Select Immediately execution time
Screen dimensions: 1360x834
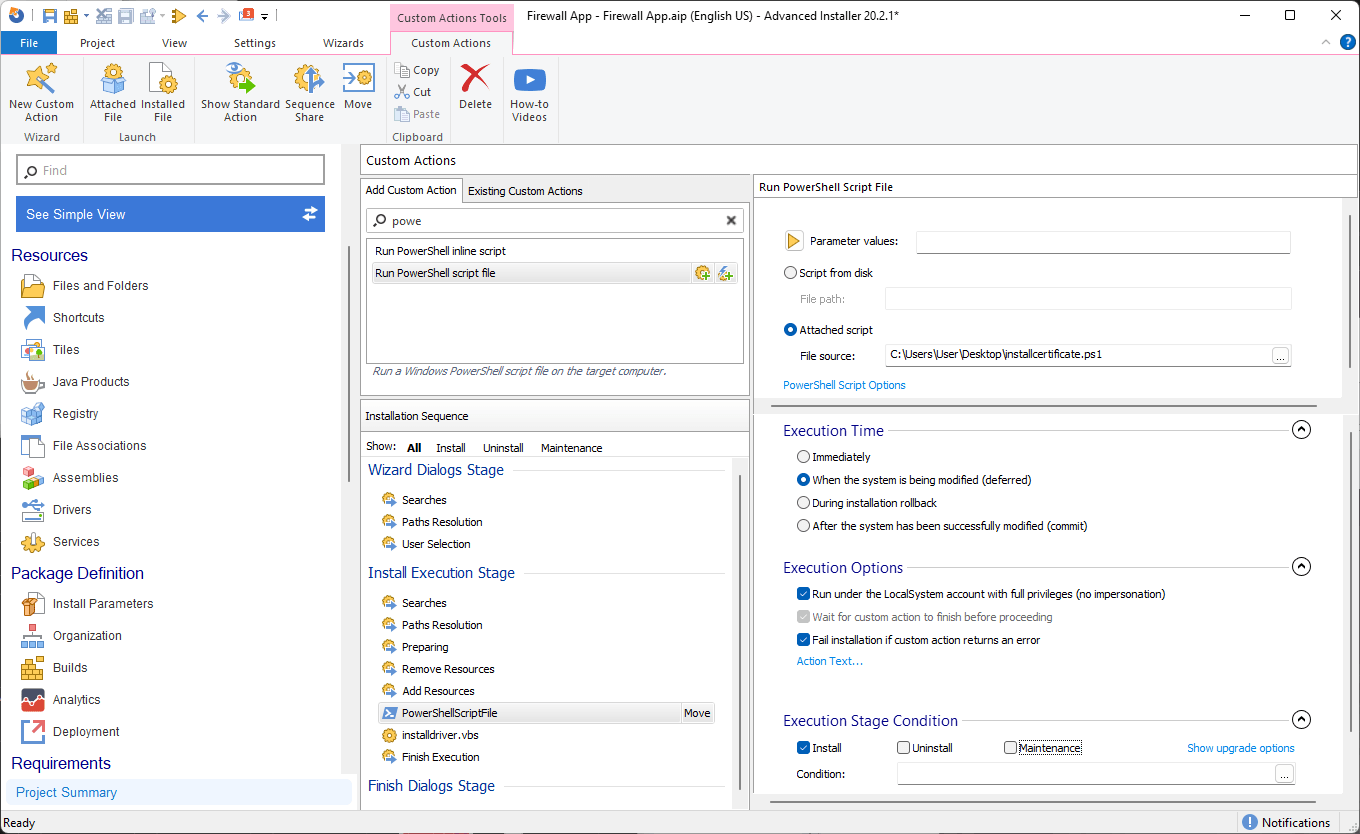tap(803, 457)
